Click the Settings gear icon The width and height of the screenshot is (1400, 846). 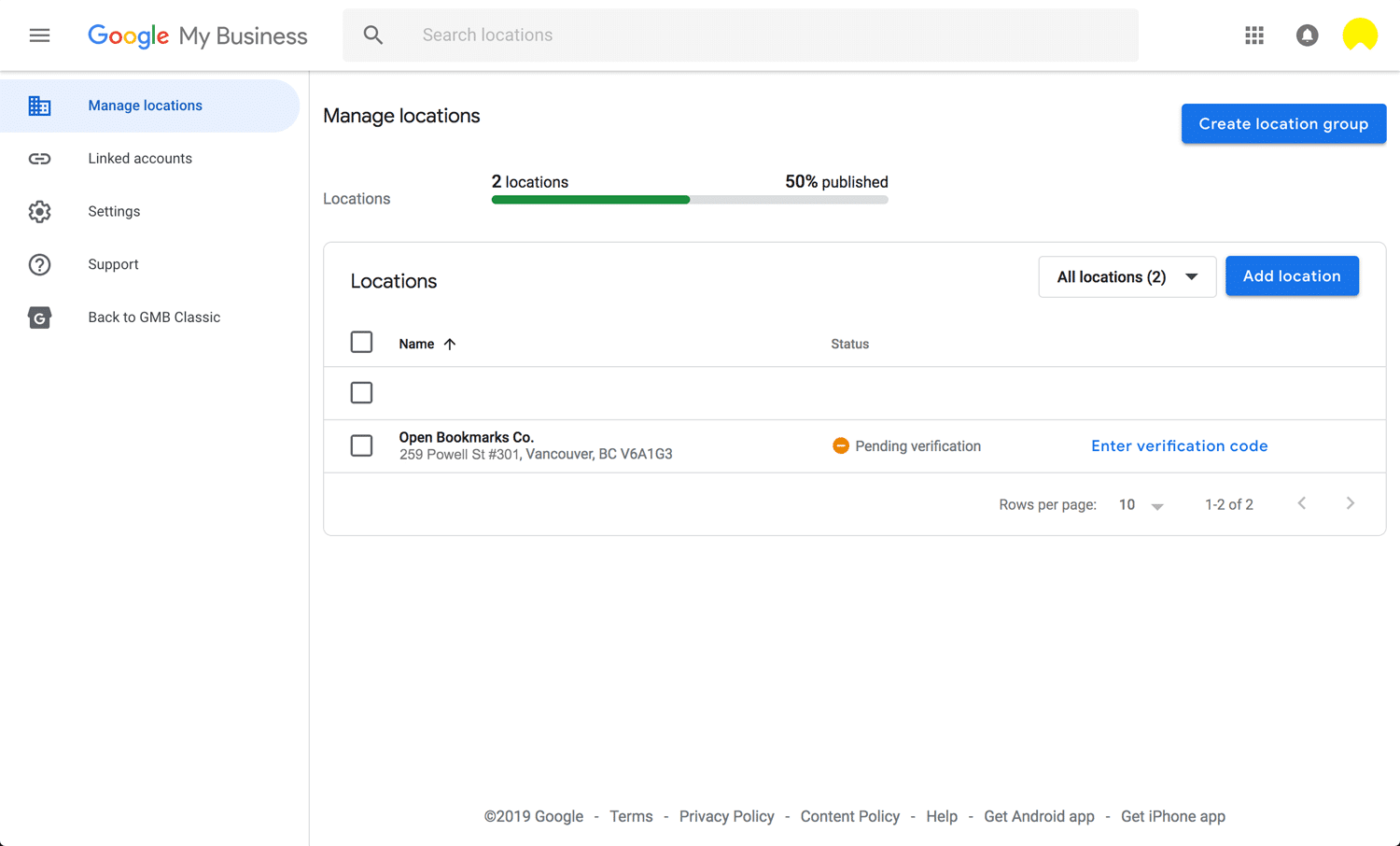[x=39, y=212]
